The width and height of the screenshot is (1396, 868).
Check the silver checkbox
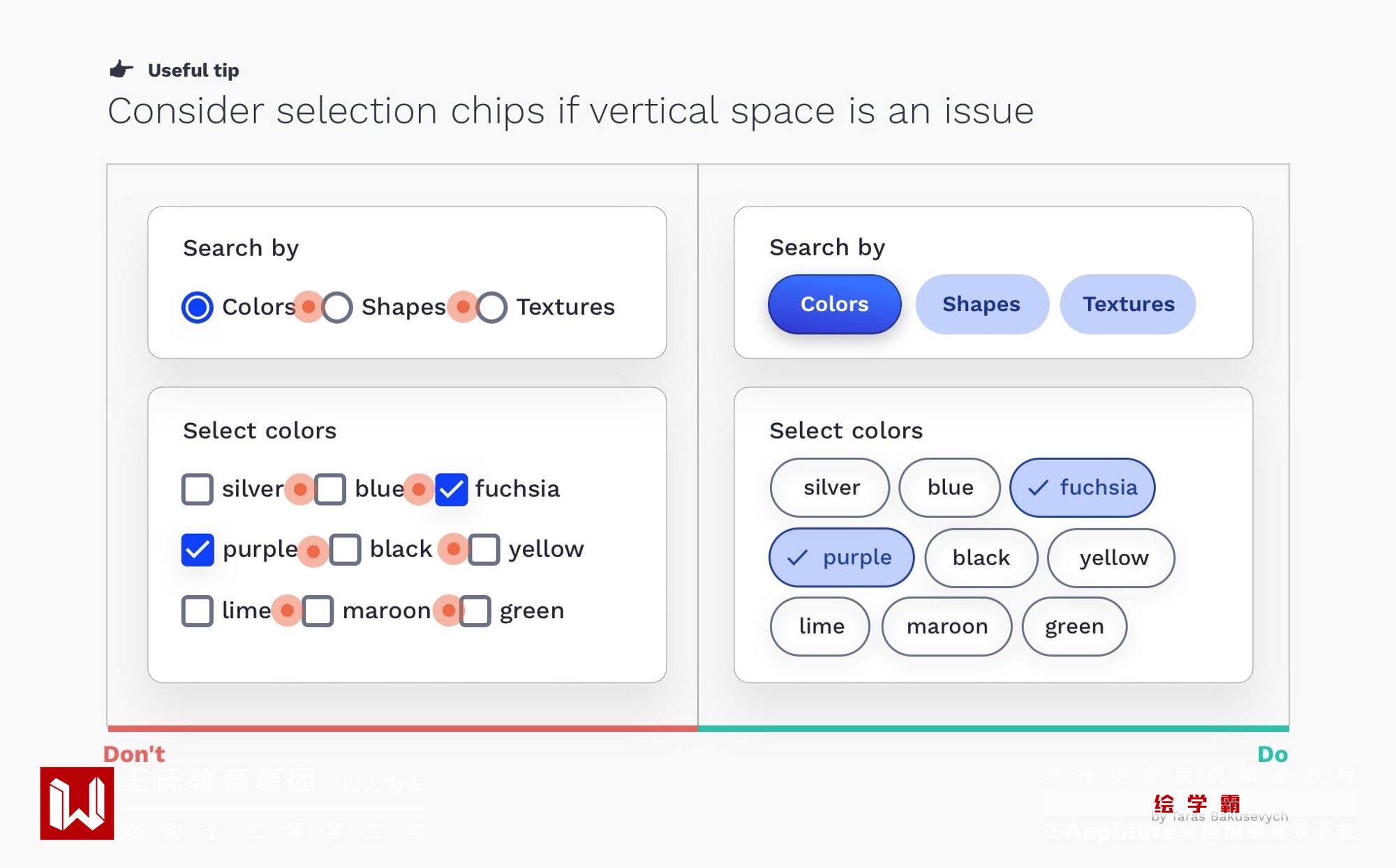point(198,489)
